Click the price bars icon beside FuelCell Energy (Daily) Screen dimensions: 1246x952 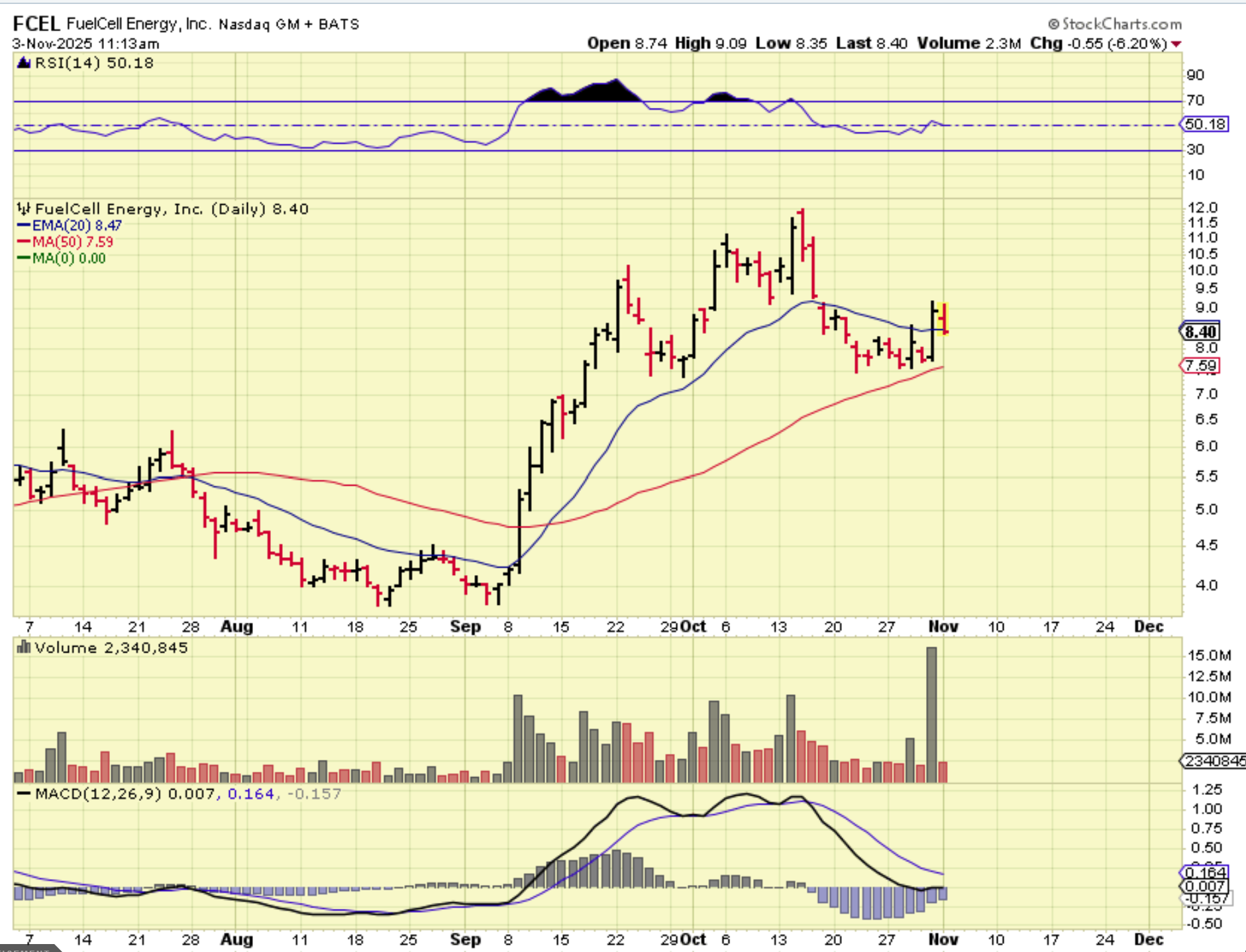pyautogui.click(x=24, y=209)
